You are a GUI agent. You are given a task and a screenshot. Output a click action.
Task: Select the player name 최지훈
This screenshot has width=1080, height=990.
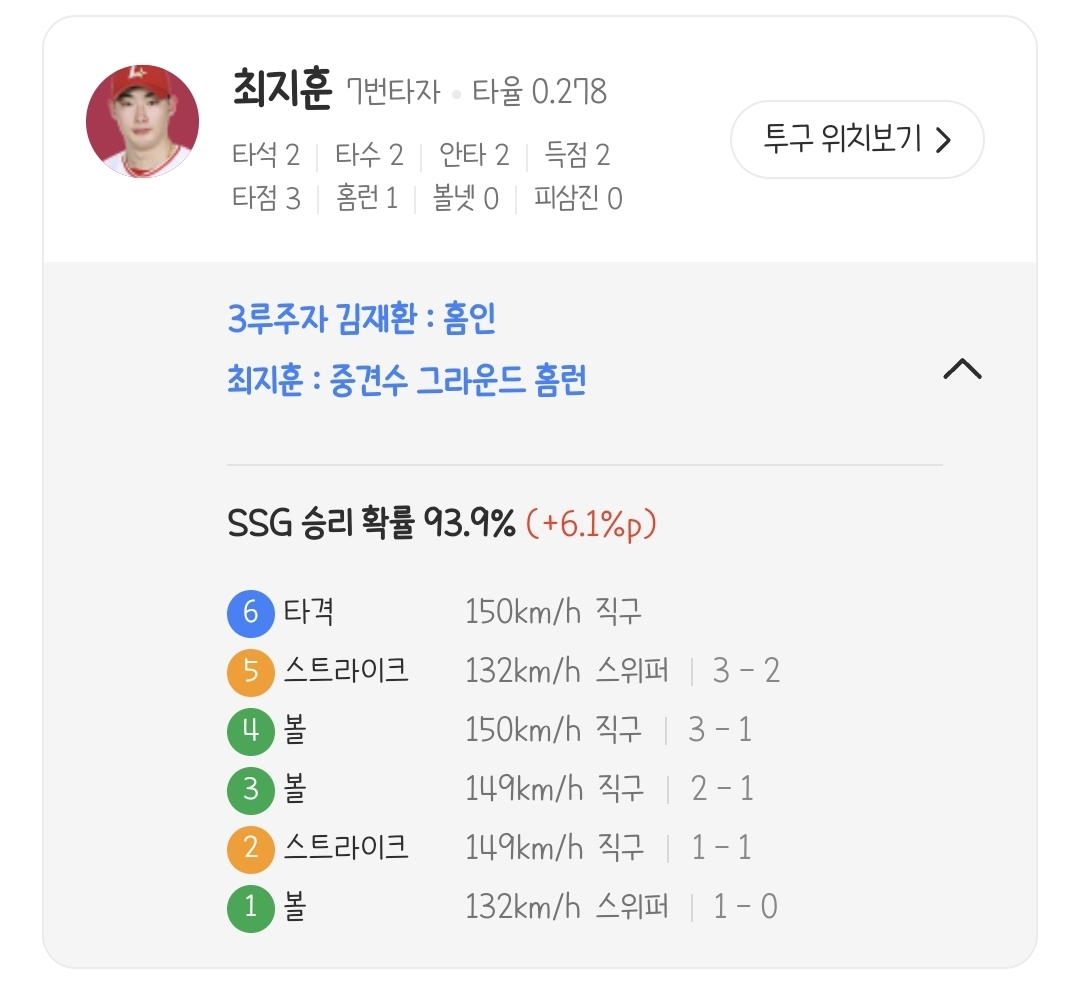pyautogui.click(x=281, y=90)
